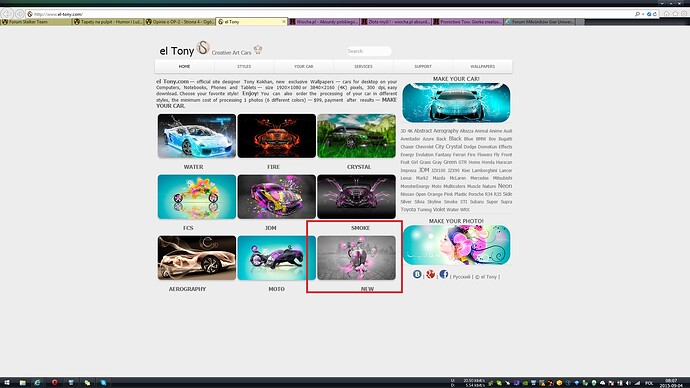Switch to Złota myśl wiocha.pl tab
This screenshot has height=388, width=690.
click(395, 22)
